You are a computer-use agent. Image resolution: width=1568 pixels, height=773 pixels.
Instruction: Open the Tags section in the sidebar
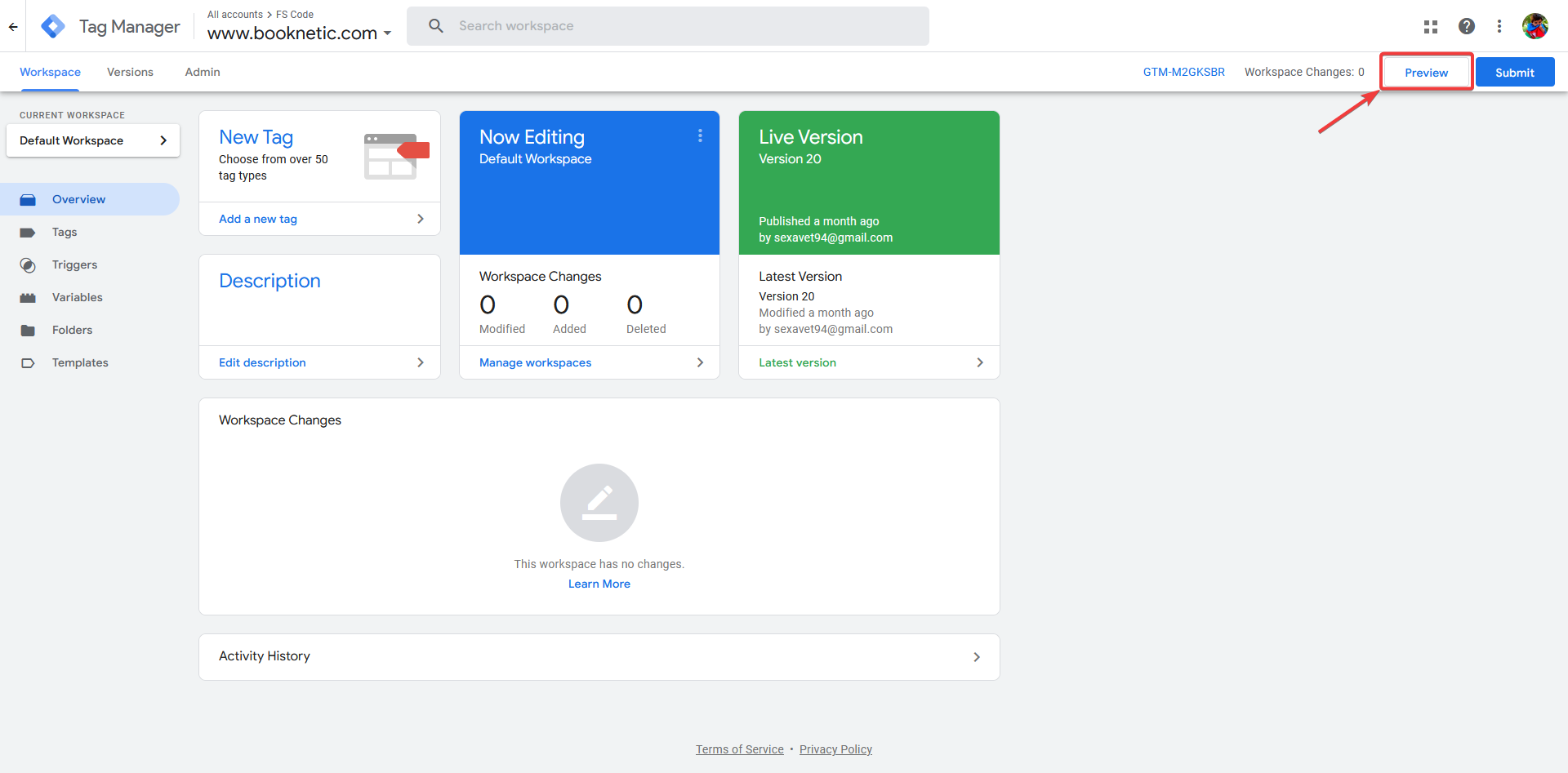pos(64,232)
